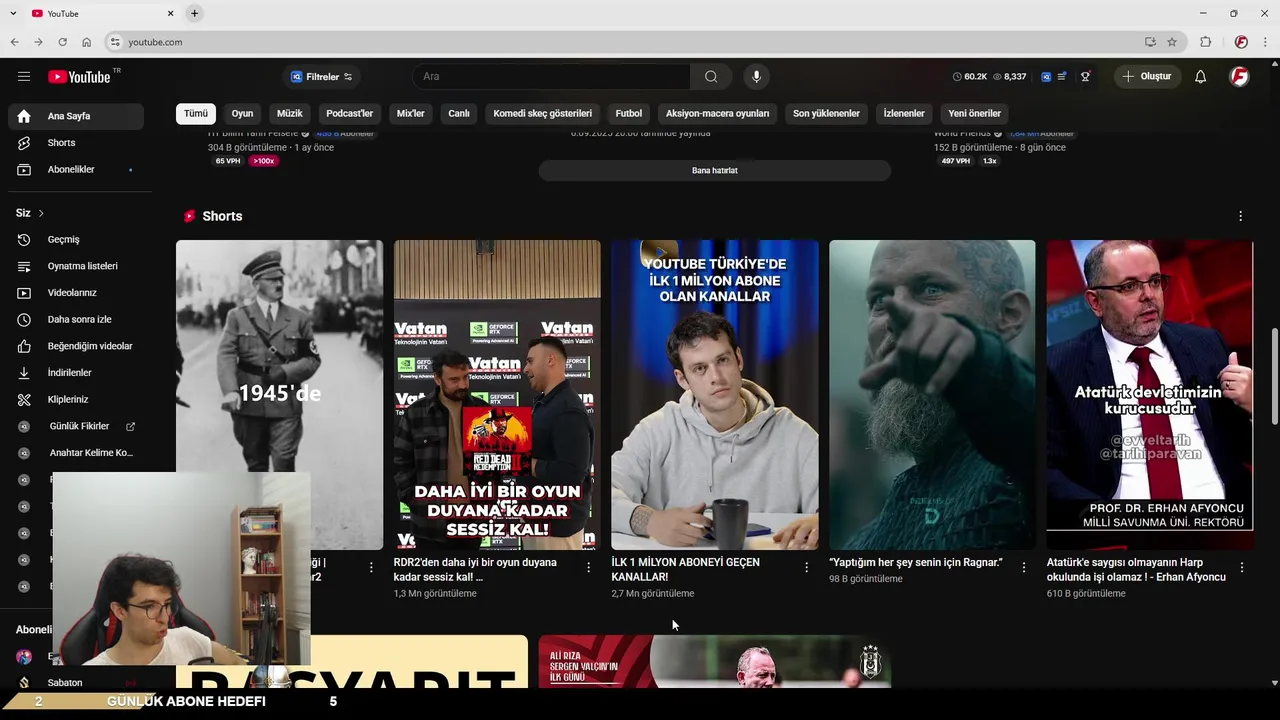The image size is (1280, 720).
Task: Select the Mix'ler chip
Action: [x=411, y=113]
